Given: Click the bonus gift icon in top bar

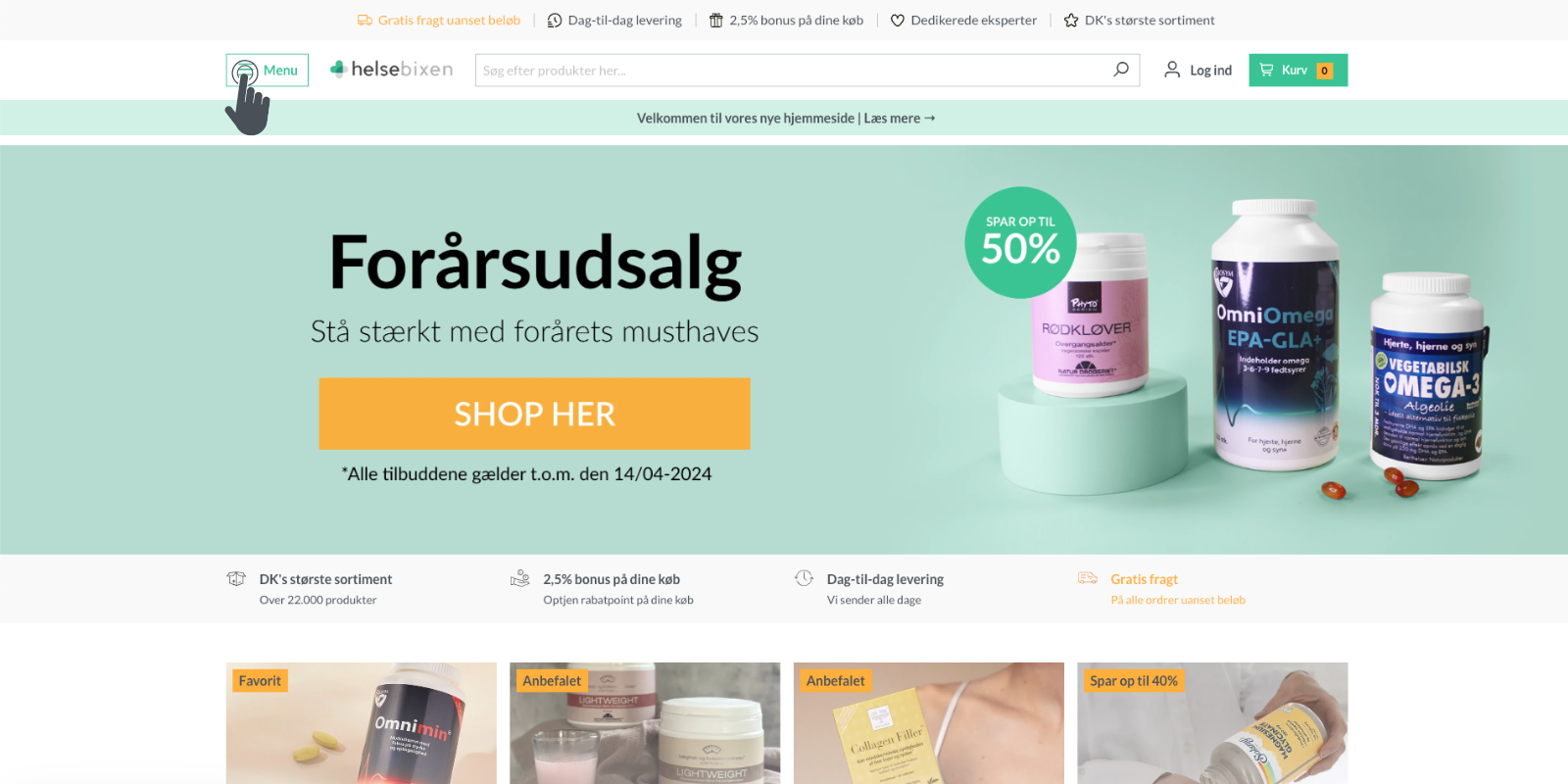Looking at the screenshot, I should click(715, 20).
